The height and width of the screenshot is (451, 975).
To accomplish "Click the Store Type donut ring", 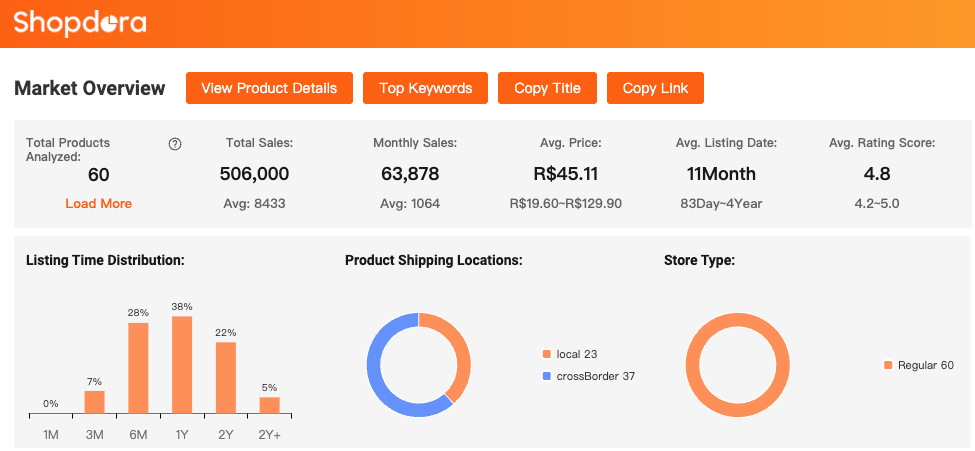I will coord(692,365).
